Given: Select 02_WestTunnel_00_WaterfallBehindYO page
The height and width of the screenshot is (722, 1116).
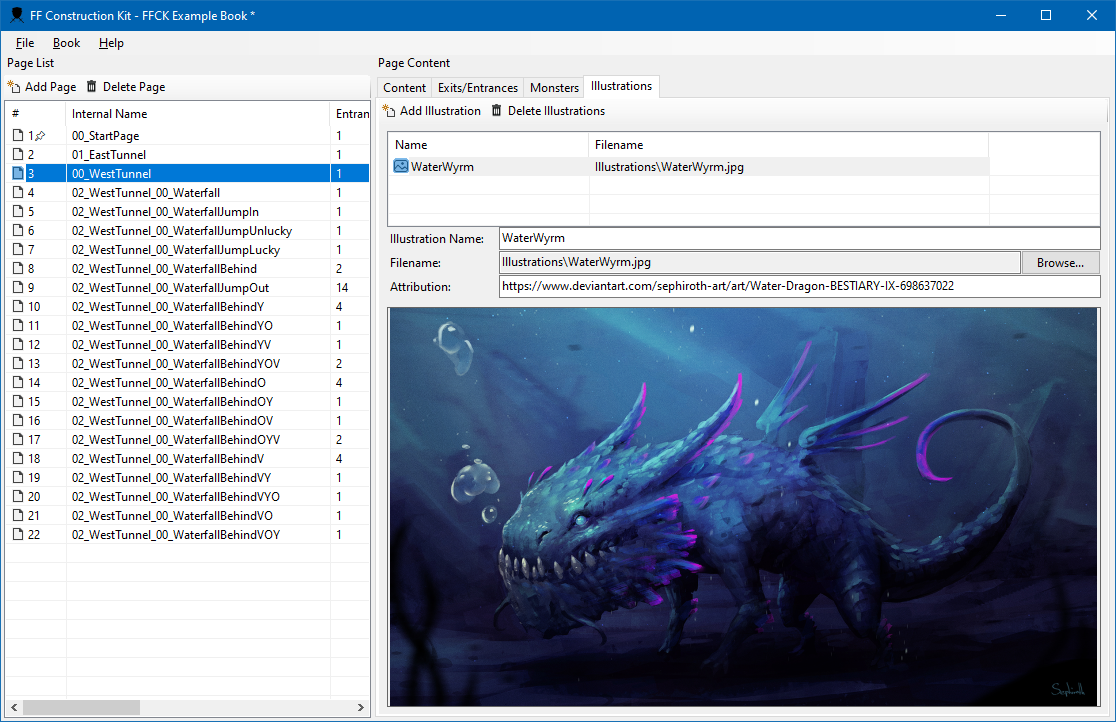Looking at the screenshot, I should pos(188,325).
